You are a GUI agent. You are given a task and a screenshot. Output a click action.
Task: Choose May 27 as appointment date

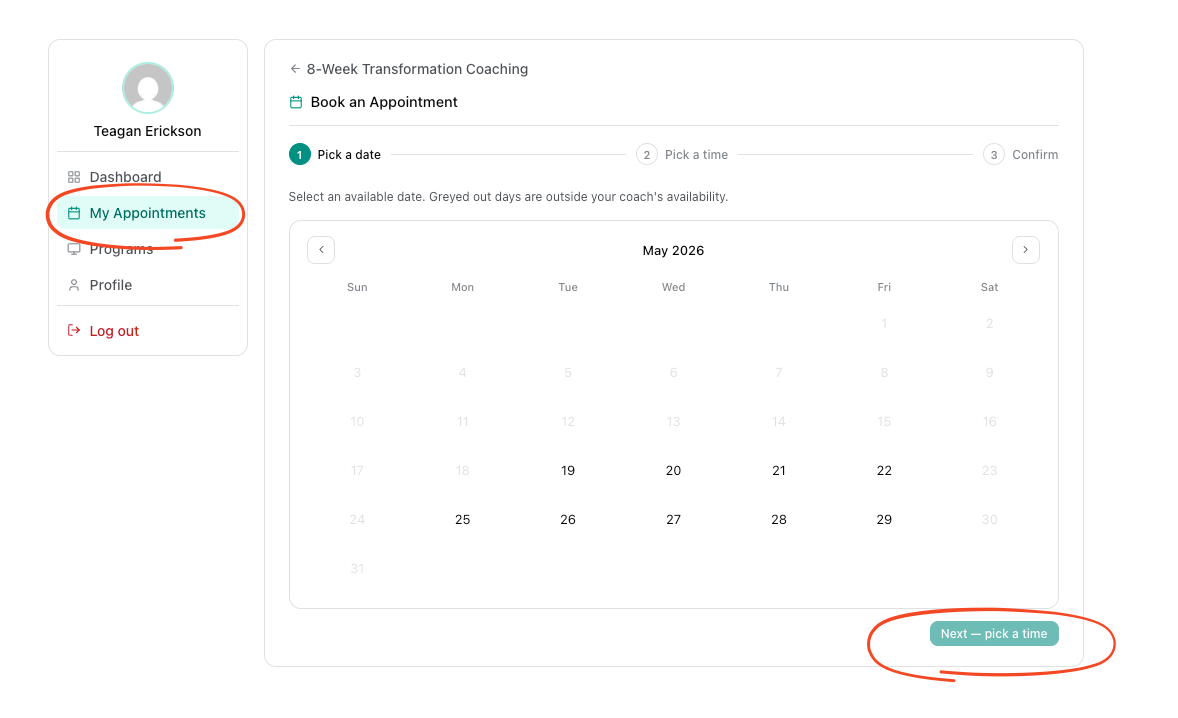[674, 520]
